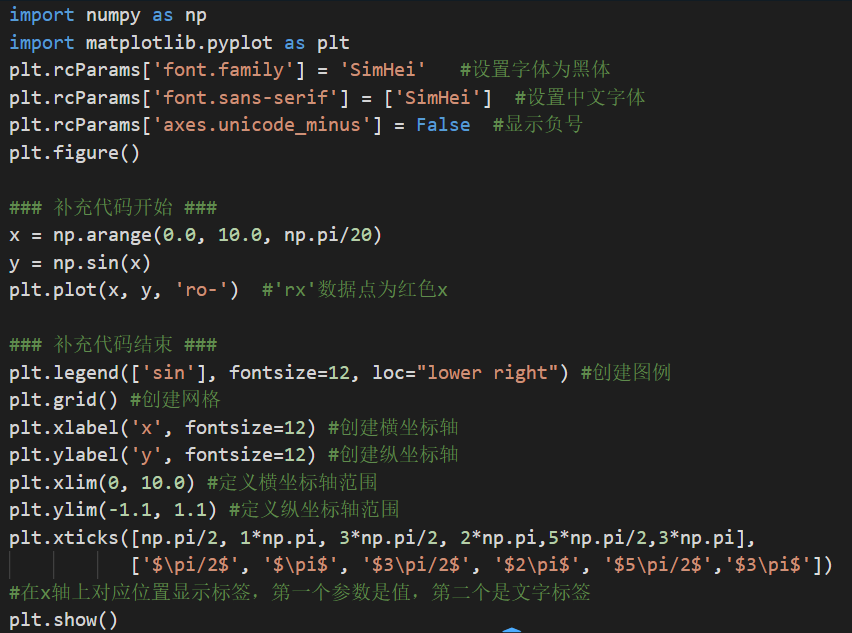Click the '### 补充代码结束 ###' comment
The height and width of the screenshot is (633, 852).
pos(113,345)
